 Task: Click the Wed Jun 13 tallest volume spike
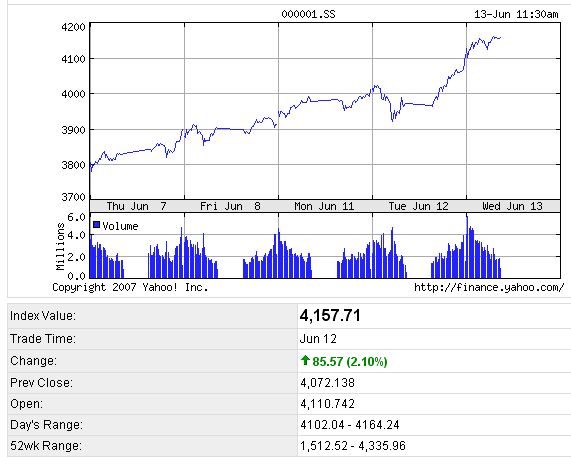click(x=467, y=247)
